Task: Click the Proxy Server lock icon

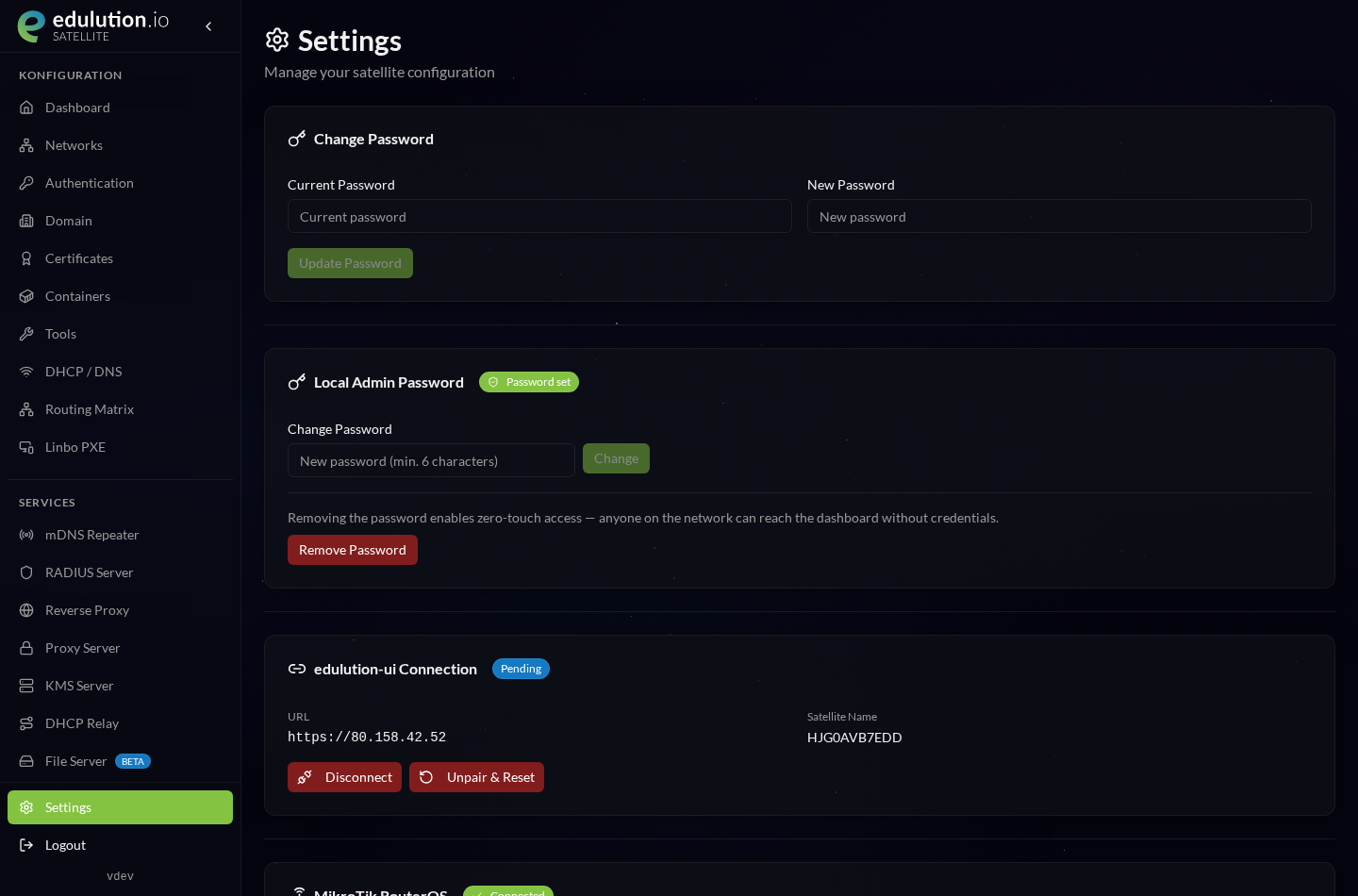Action: tap(26, 648)
